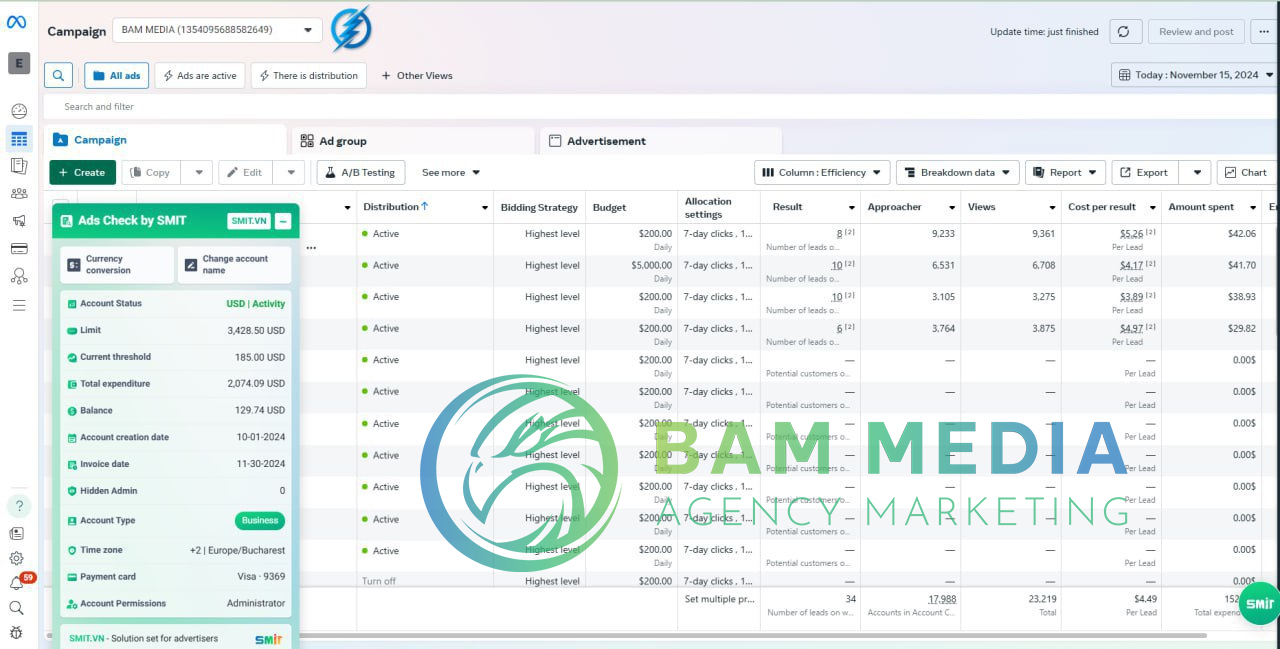Viewport: 1280px width, 649px height.
Task: Open the help question mark icon
Action: coord(19,505)
